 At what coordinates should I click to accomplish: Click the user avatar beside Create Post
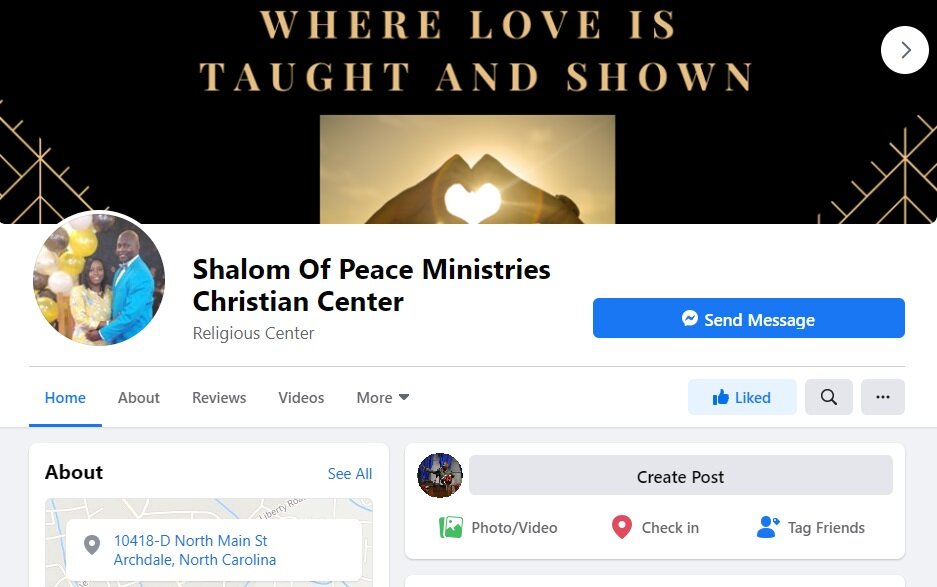pos(440,475)
